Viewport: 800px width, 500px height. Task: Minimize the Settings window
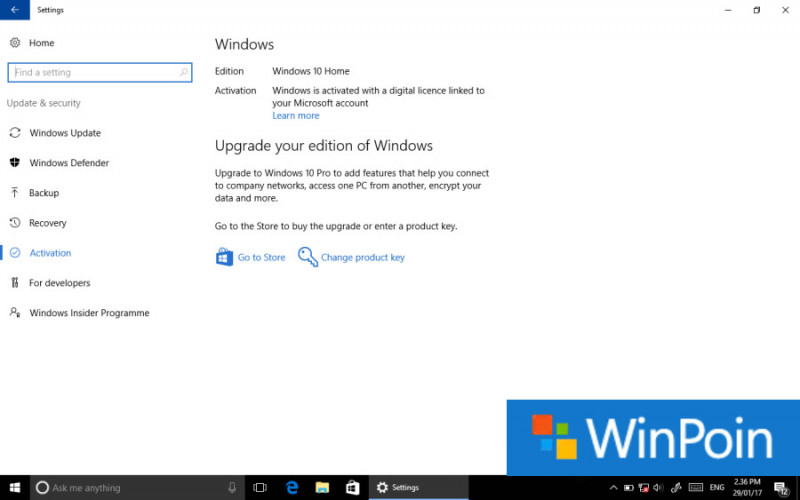pos(728,10)
